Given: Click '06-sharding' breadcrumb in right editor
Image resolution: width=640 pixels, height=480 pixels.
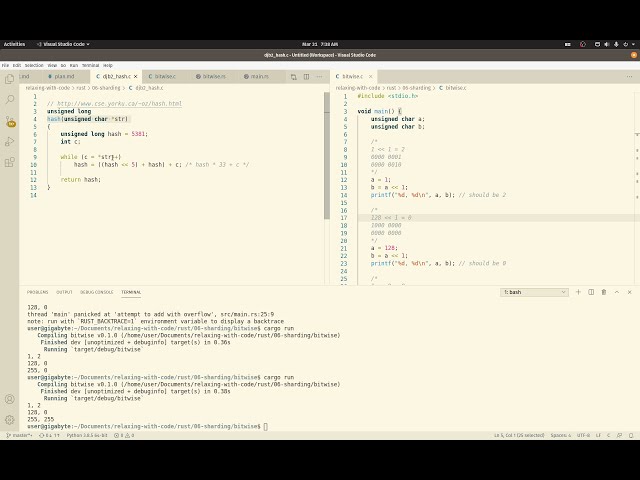Looking at the screenshot, I should 416,88.
